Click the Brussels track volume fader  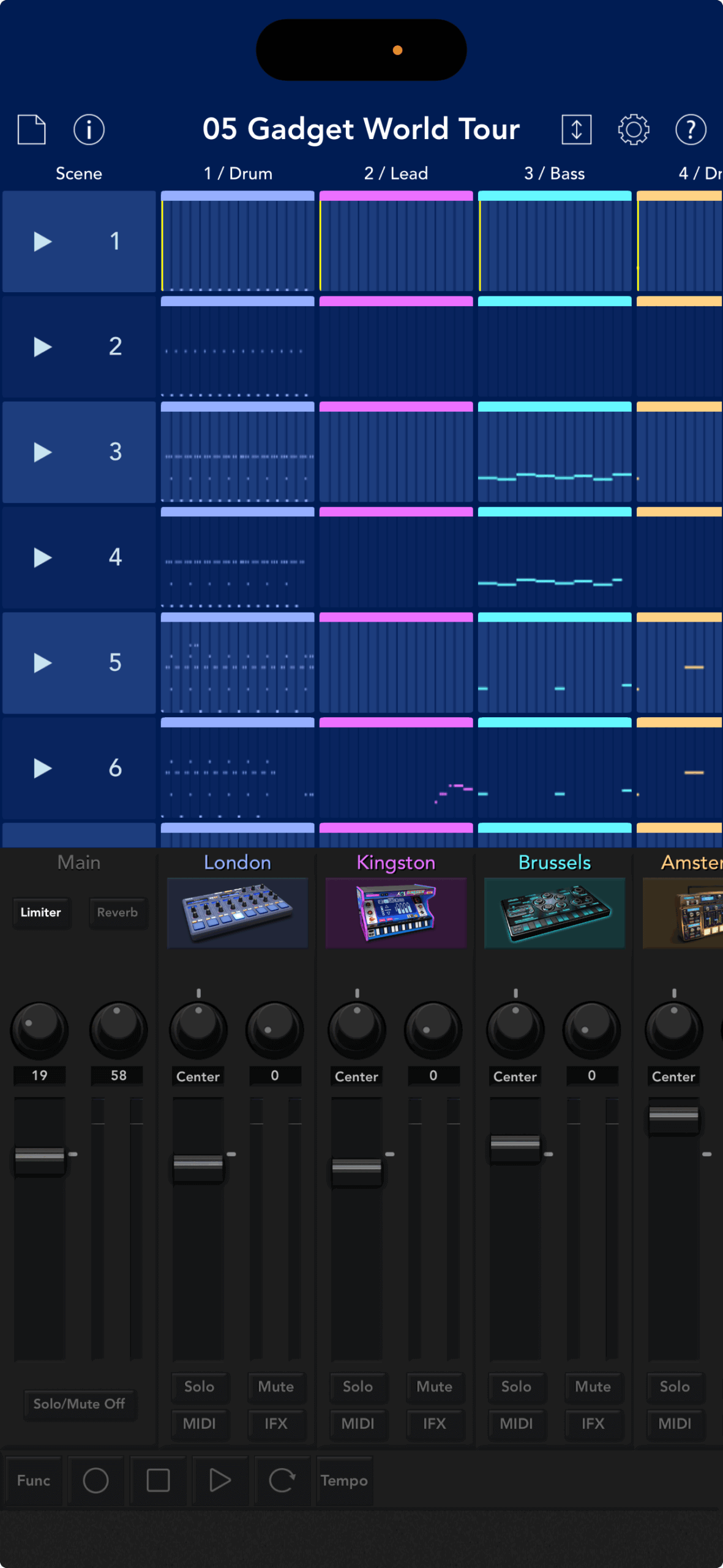[515, 1144]
